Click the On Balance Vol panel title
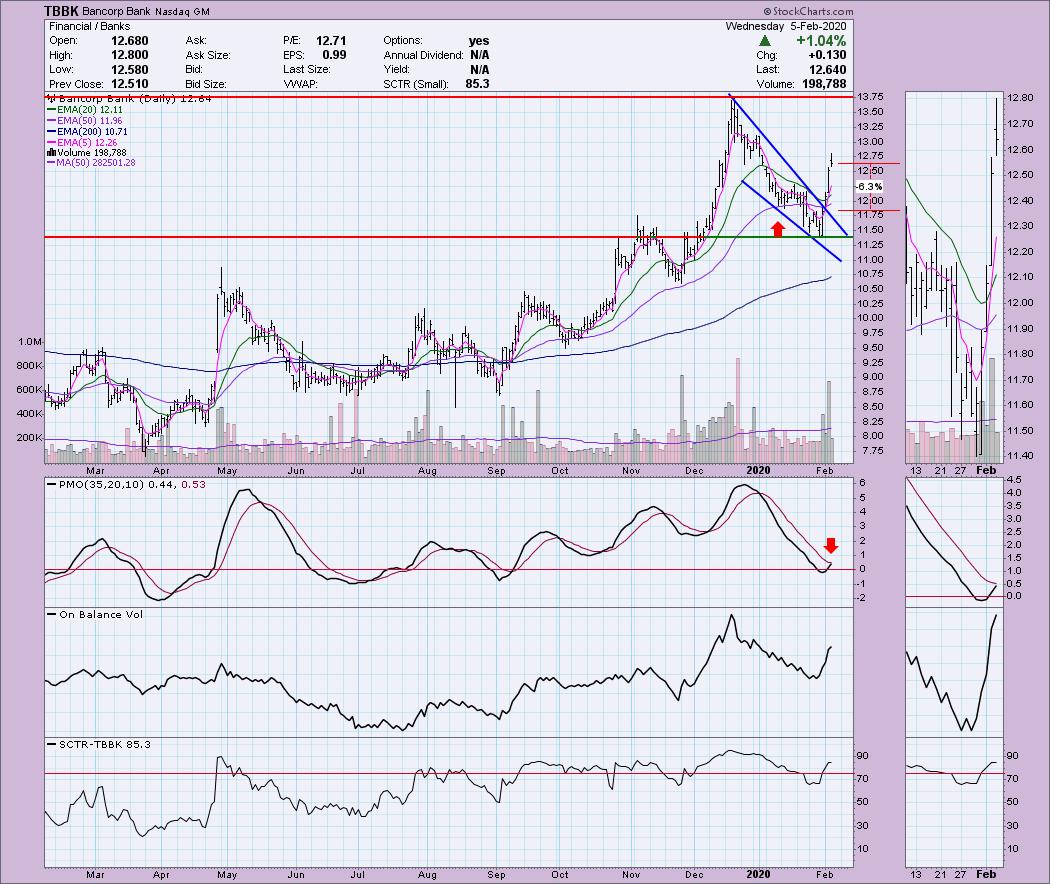 click(100, 614)
